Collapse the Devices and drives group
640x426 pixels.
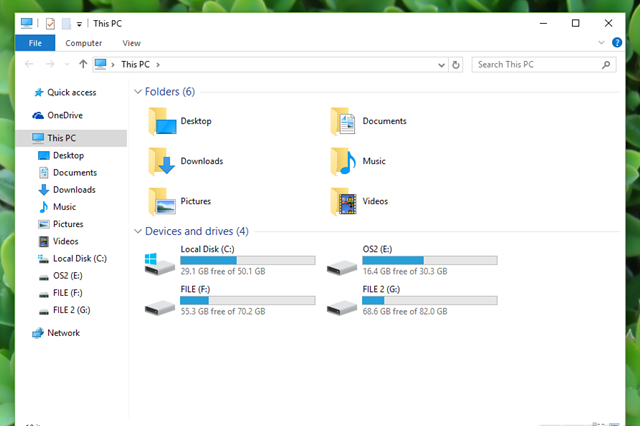click(137, 231)
